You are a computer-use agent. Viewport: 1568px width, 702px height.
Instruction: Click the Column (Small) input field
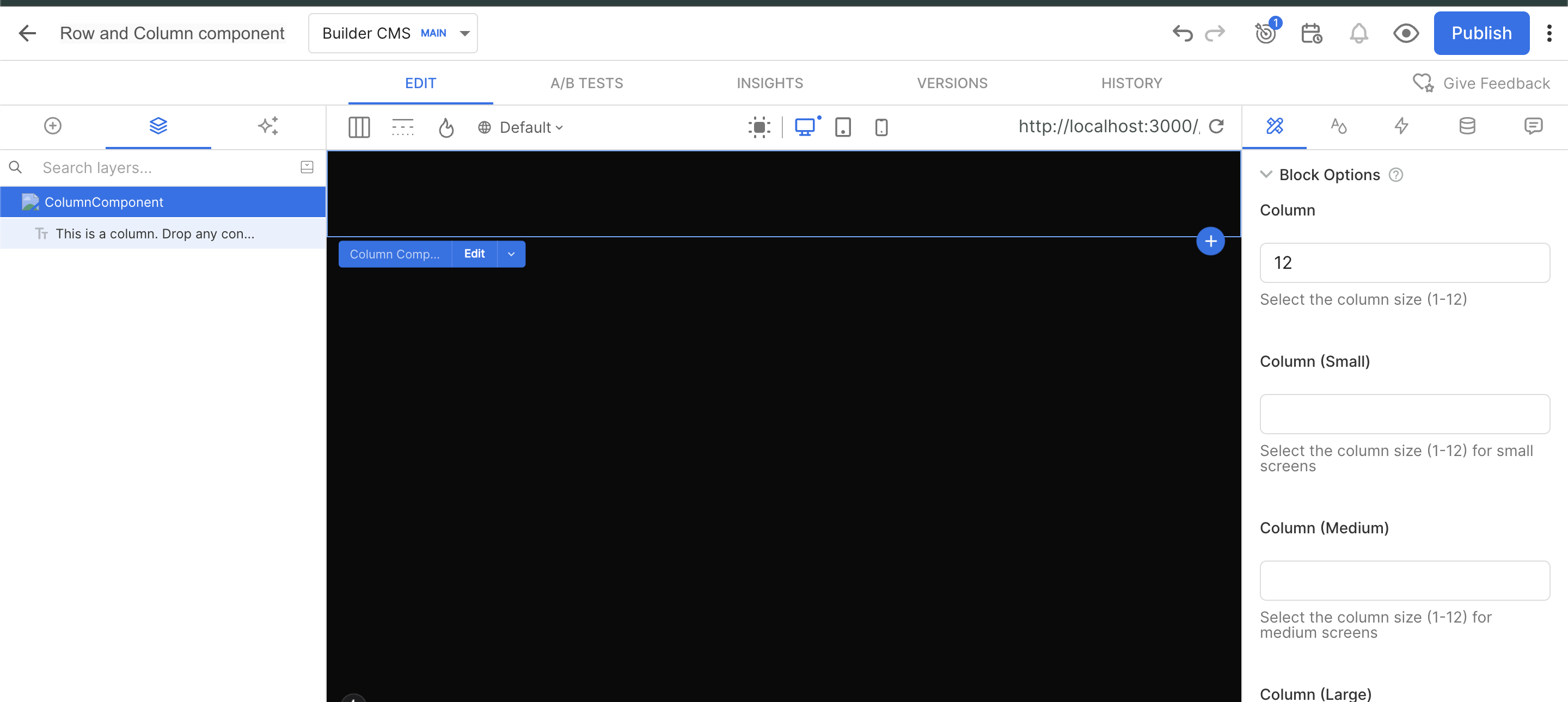1404,414
